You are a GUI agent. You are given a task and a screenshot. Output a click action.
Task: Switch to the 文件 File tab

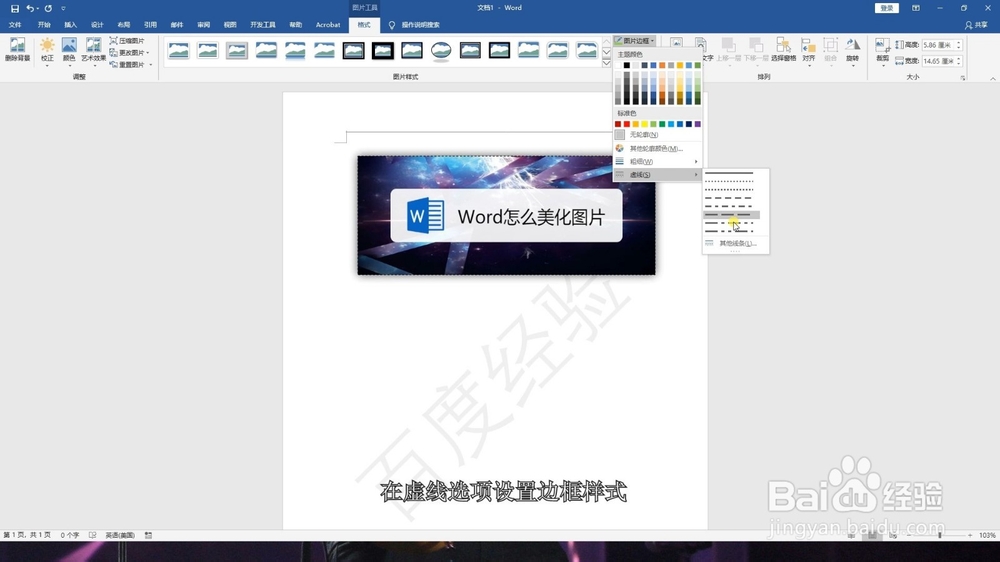[15, 25]
